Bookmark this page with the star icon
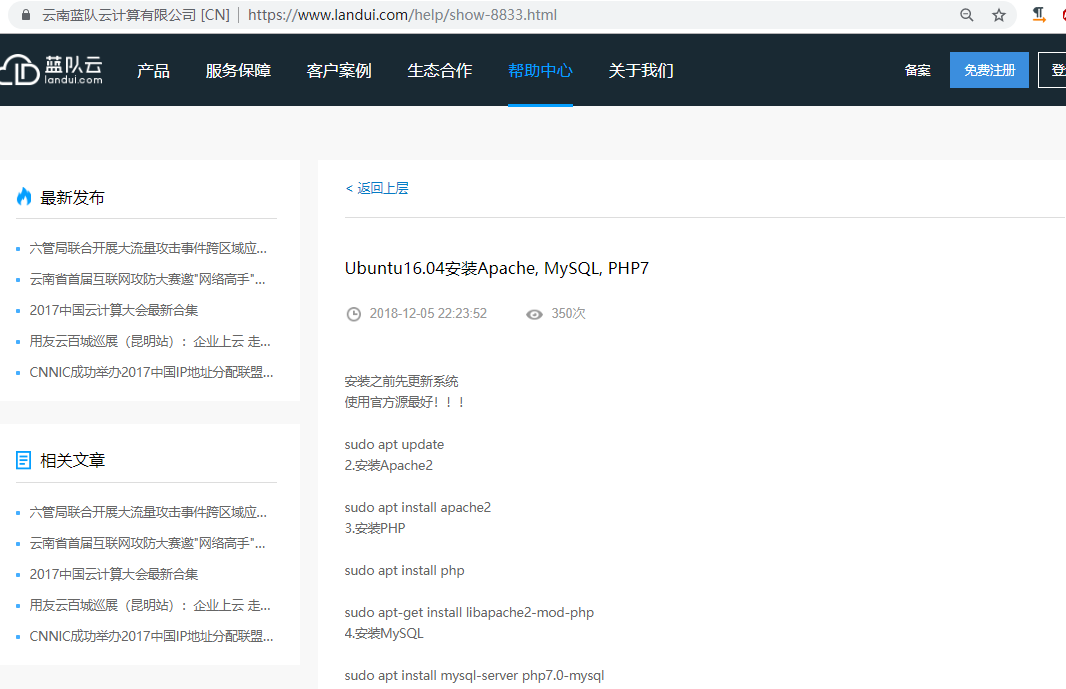The width and height of the screenshot is (1066, 689). click(998, 15)
